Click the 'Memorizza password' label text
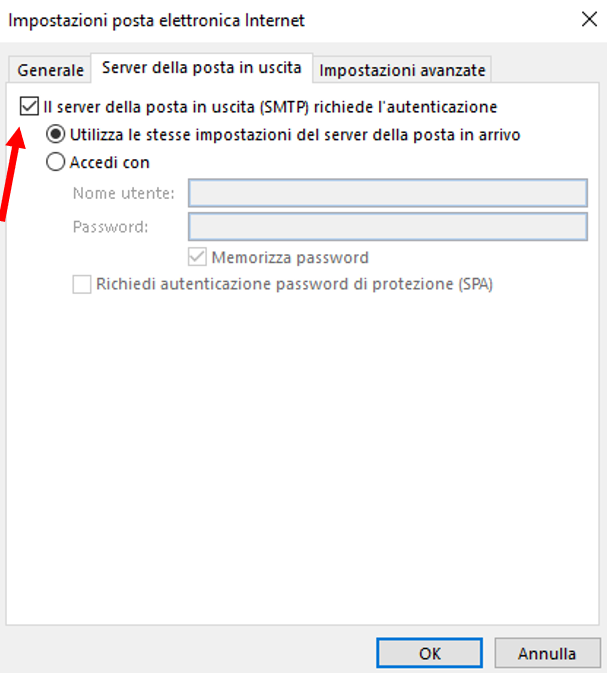The image size is (607, 673). coord(290,257)
